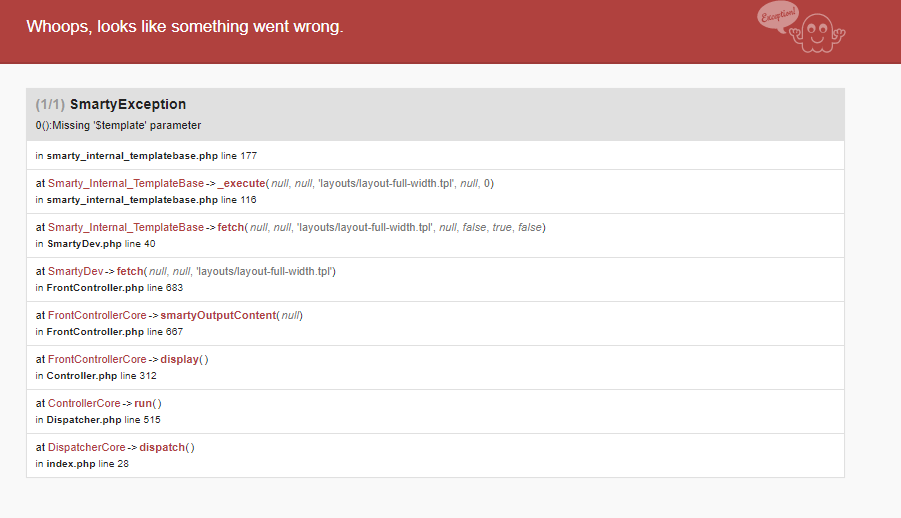Open FrontController.php line 667 reference
Screen dimensions: 901x518
tap(97, 331)
